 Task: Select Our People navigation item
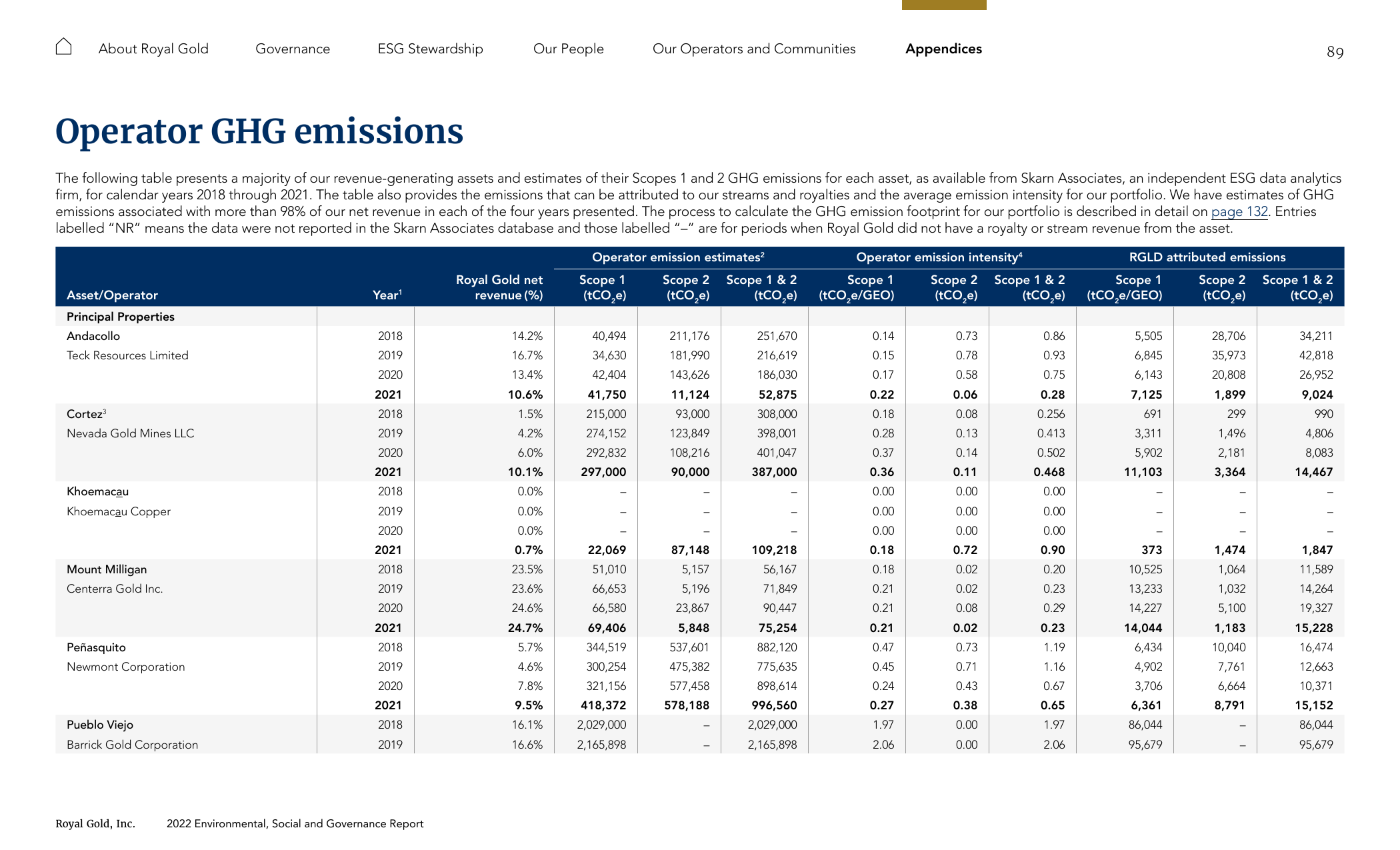pos(568,49)
